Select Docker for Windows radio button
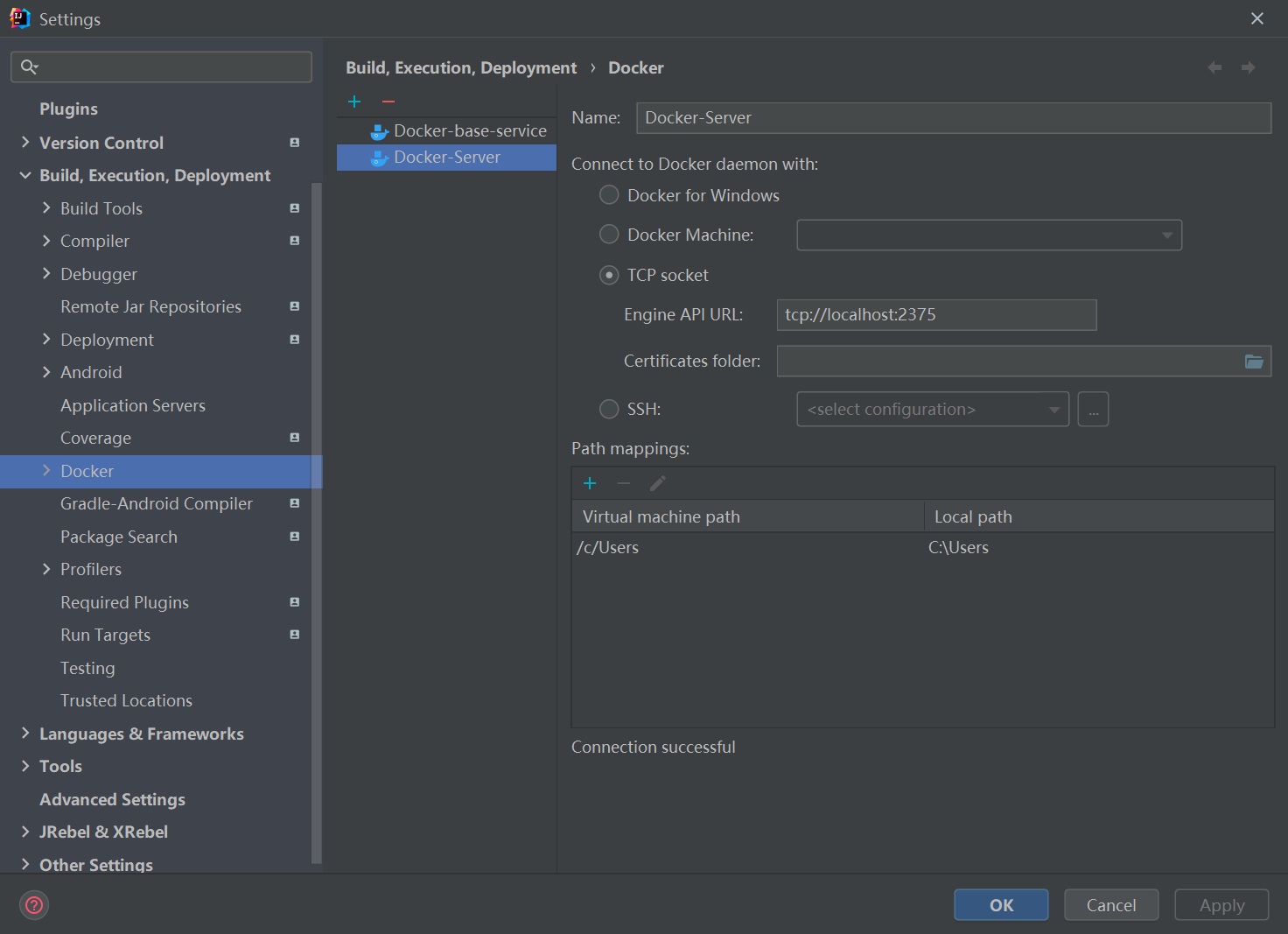Viewport: 1288px width, 934px height. (609, 195)
